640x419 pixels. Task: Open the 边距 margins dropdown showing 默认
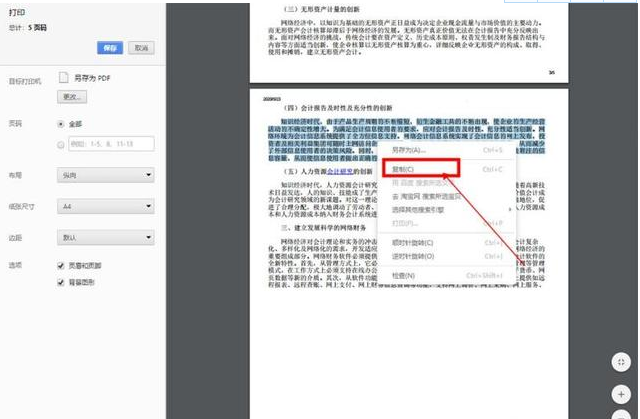point(106,237)
